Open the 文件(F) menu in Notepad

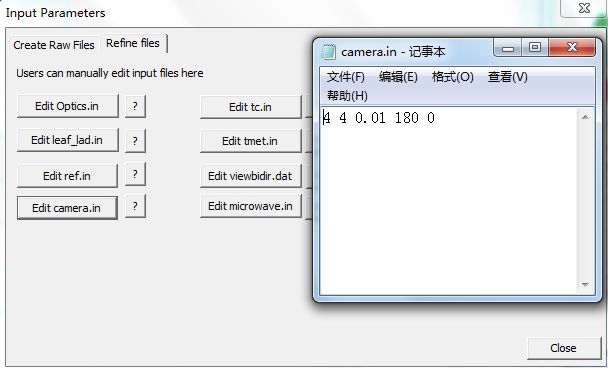345,77
